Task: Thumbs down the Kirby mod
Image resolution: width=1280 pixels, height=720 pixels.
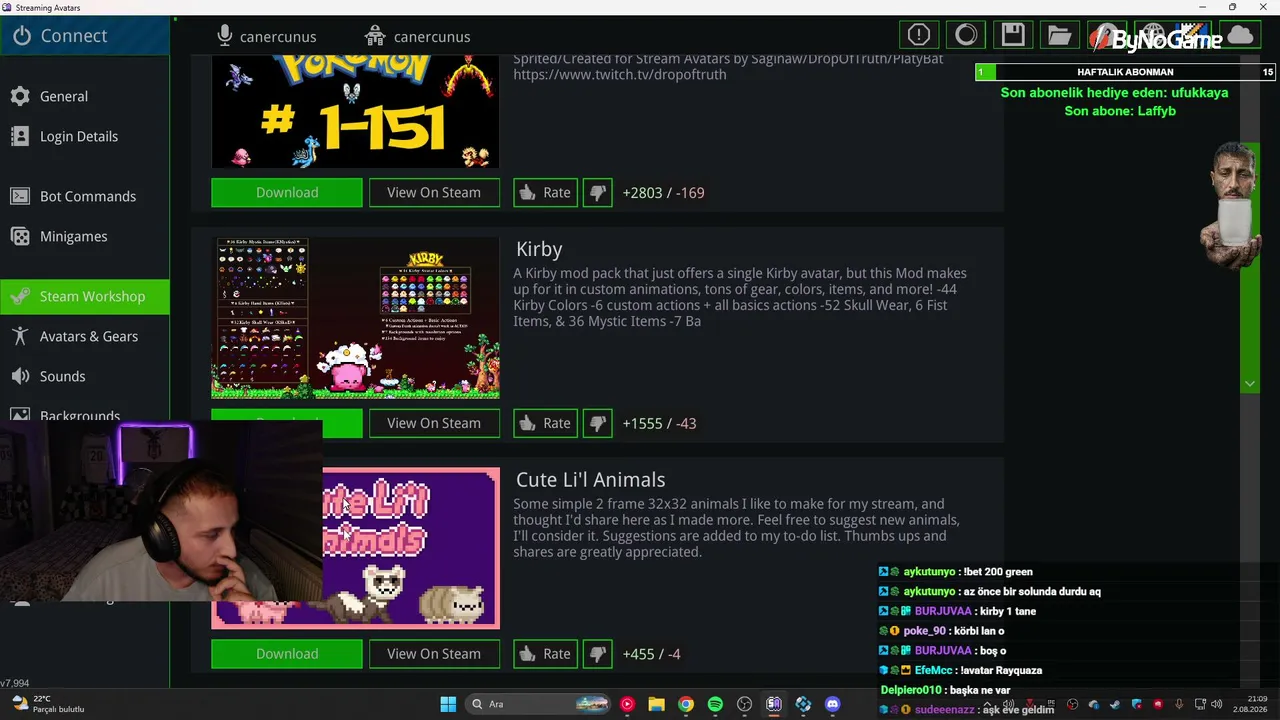Action: click(x=598, y=423)
